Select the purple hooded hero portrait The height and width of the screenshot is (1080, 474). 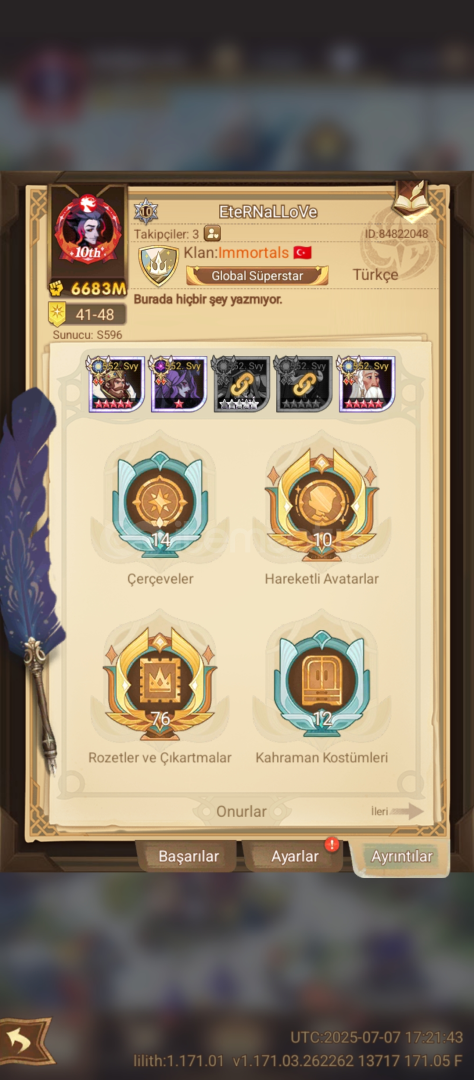pyautogui.click(x=178, y=384)
